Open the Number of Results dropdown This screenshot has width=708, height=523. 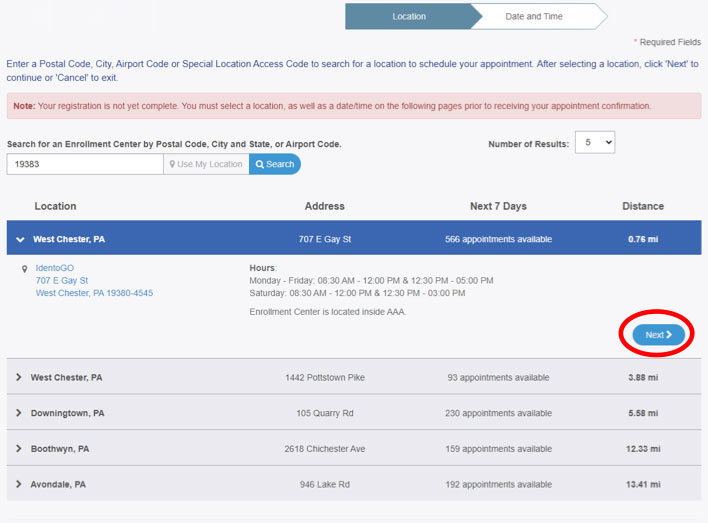(x=595, y=143)
